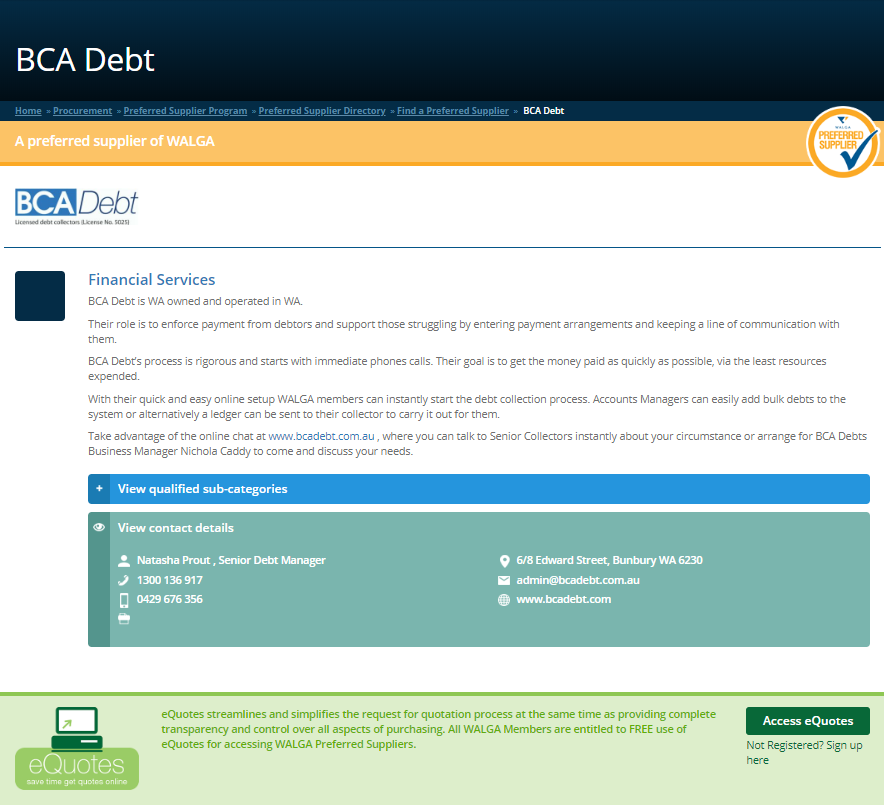This screenshot has width=884, height=805.
Task: Click the phone icon beside 1300 136 917
Action: click(124, 580)
